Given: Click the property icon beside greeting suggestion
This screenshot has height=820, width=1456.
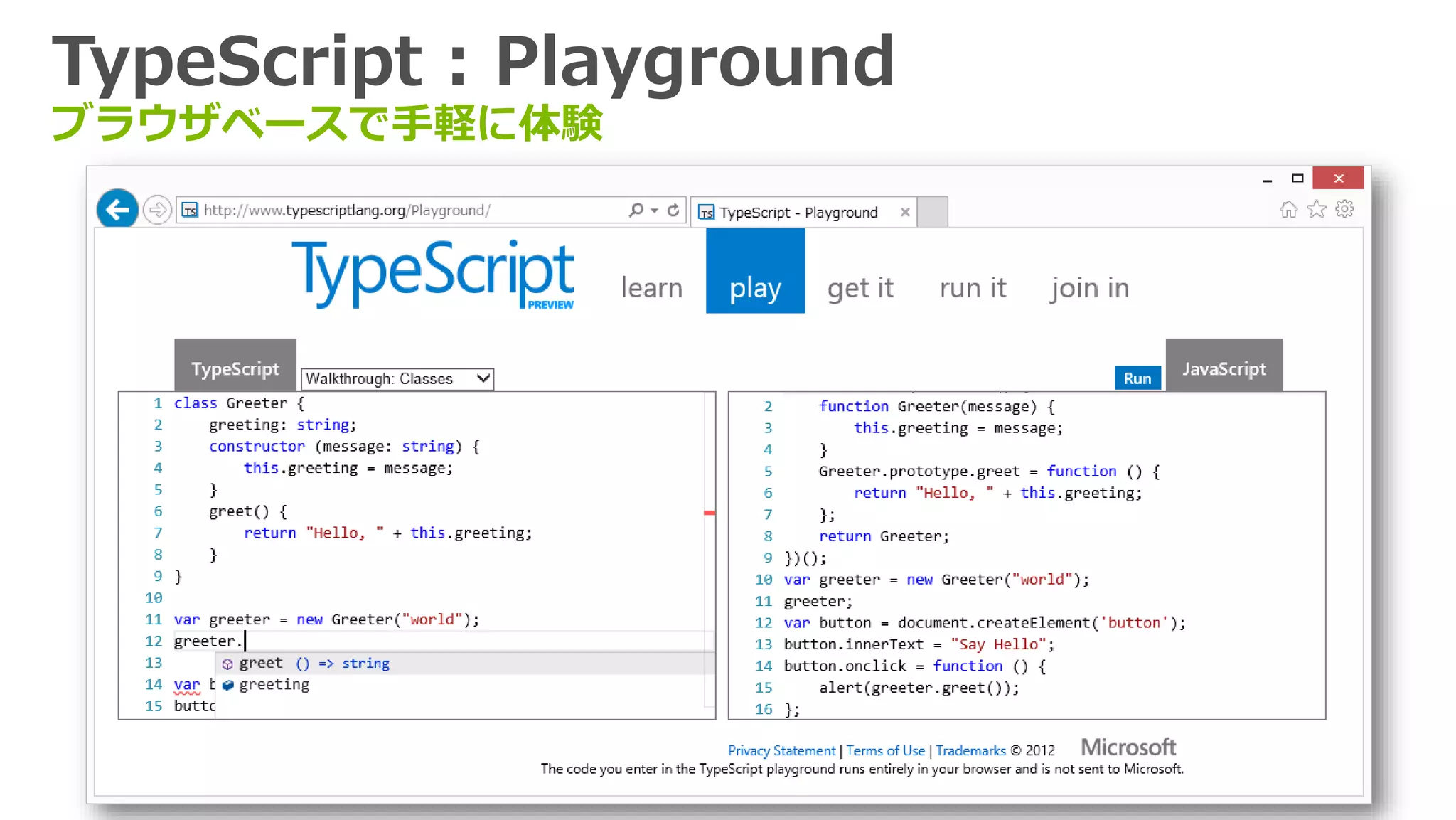Looking at the screenshot, I should [227, 685].
